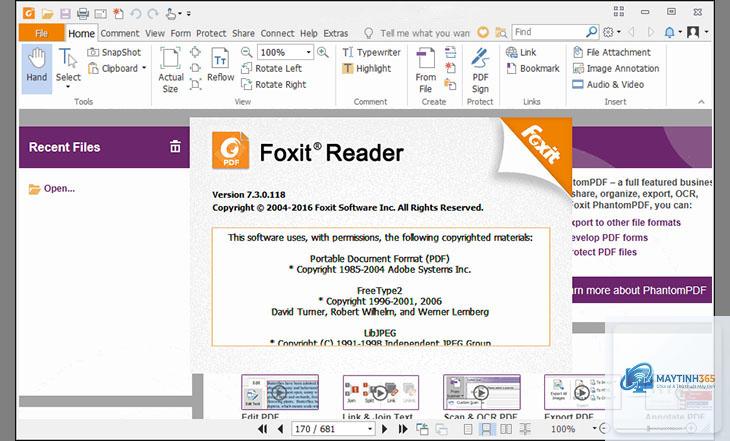
Task: Switch to the Form tab
Action: 181,33
